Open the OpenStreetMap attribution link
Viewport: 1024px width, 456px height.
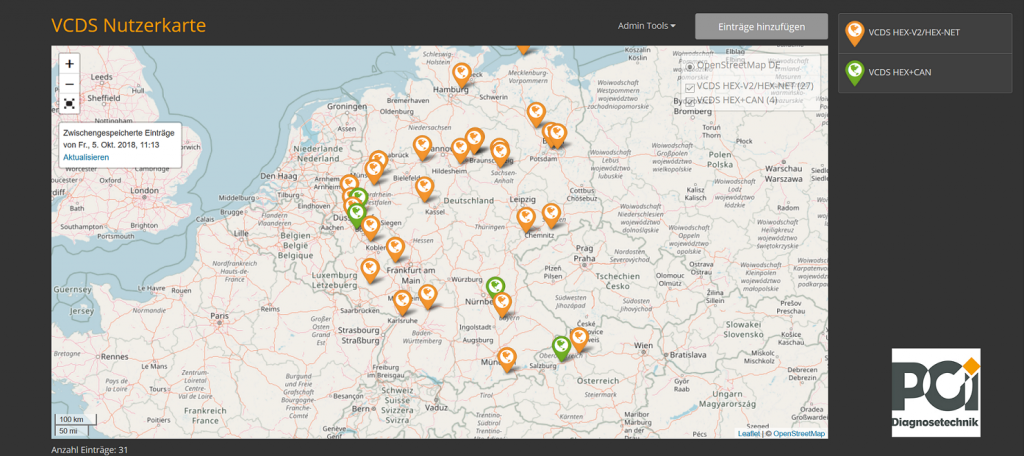click(x=799, y=434)
